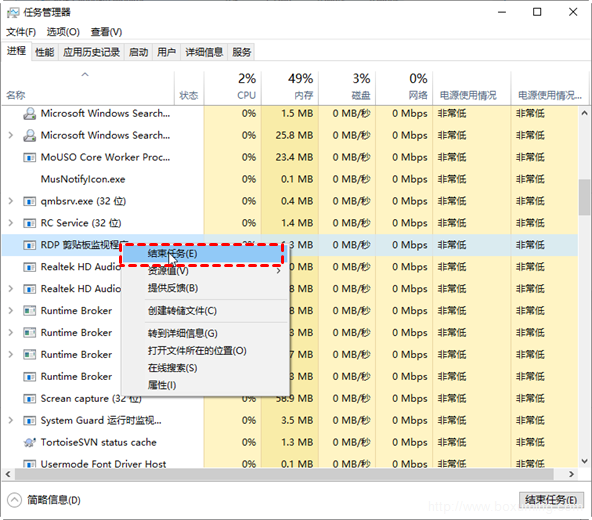This screenshot has width=592, height=520.
Task: Choose 打开文件所在的位置(O) in the context menu
Action: (x=204, y=351)
